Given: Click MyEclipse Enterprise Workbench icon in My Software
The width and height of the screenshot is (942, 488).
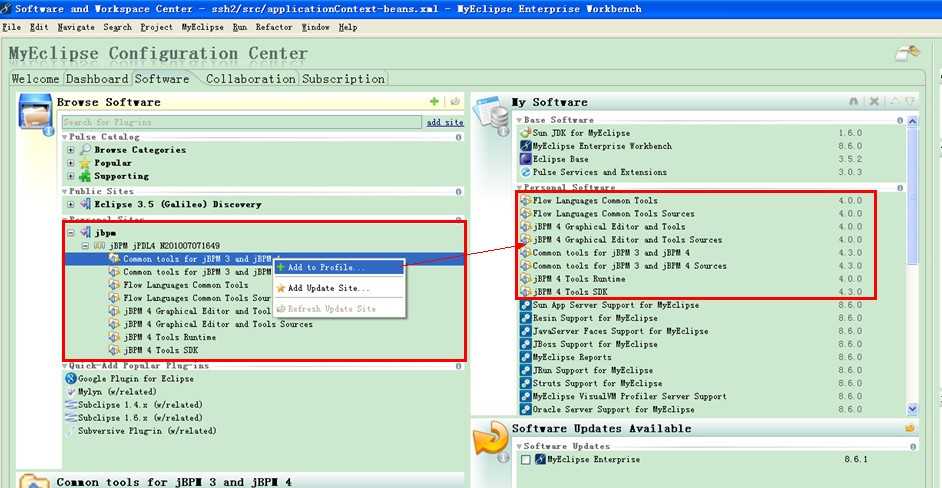Looking at the screenshot, I should pyautogui.click(x=525, y=146).
